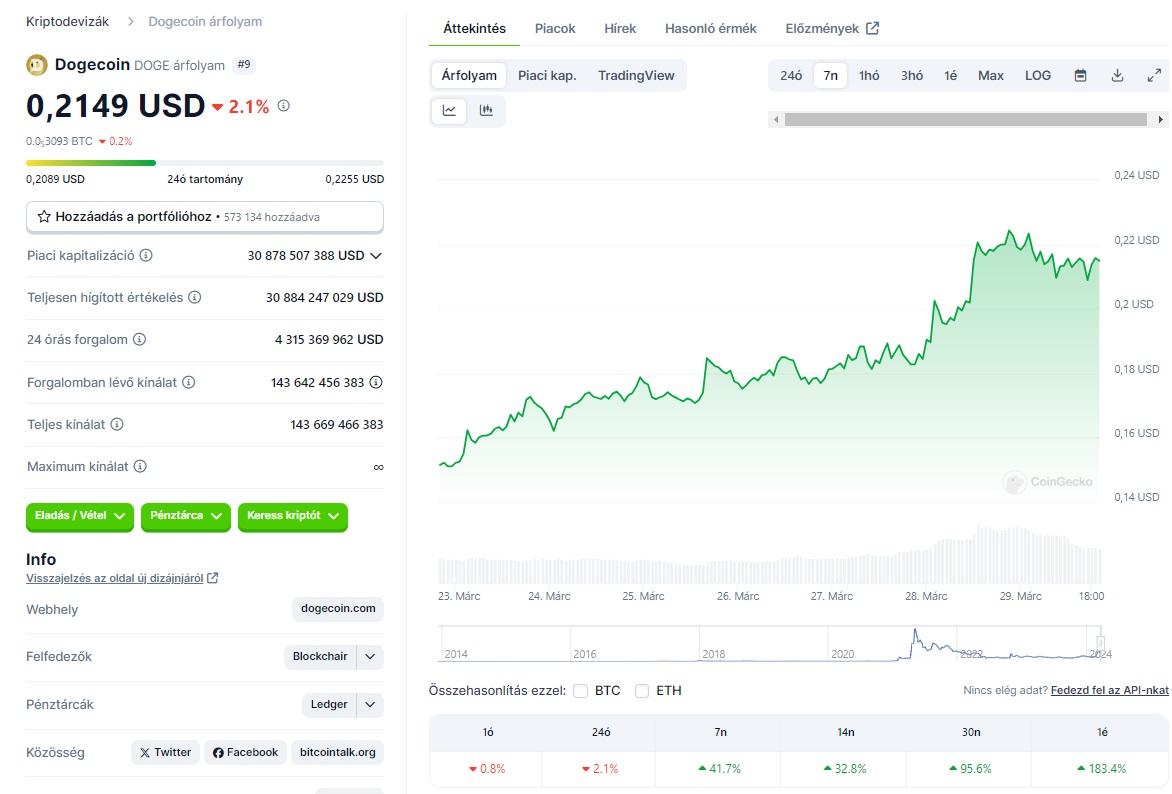Click the 7n 41.7% performance cell
Image resolution: width=1172 pixels, height=794 pixels.
tap(720, 769)
